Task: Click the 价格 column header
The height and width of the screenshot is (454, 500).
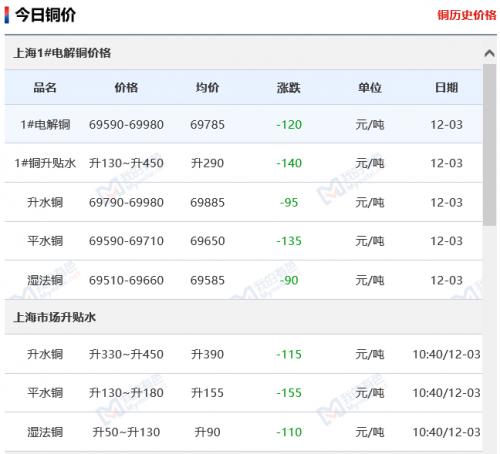Action: pos(126,88)
